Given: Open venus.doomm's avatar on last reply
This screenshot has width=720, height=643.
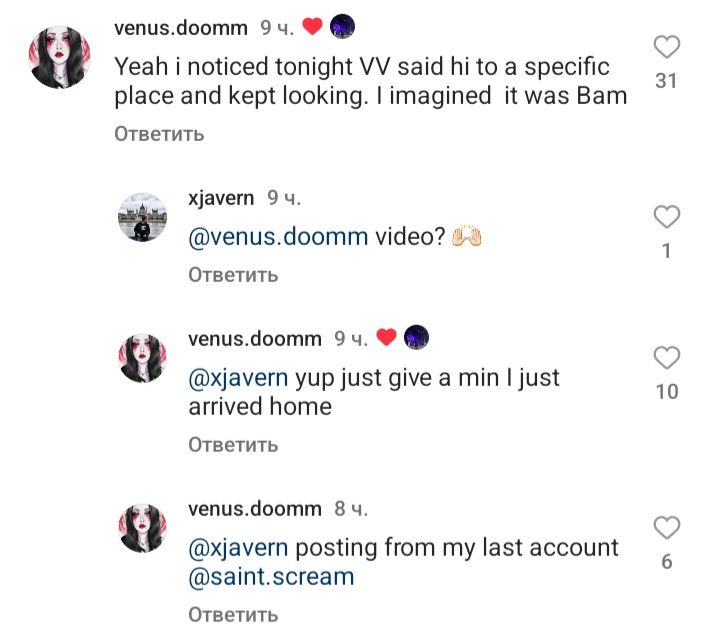Looking at the screenshot, I should click(x=142, y=528).
